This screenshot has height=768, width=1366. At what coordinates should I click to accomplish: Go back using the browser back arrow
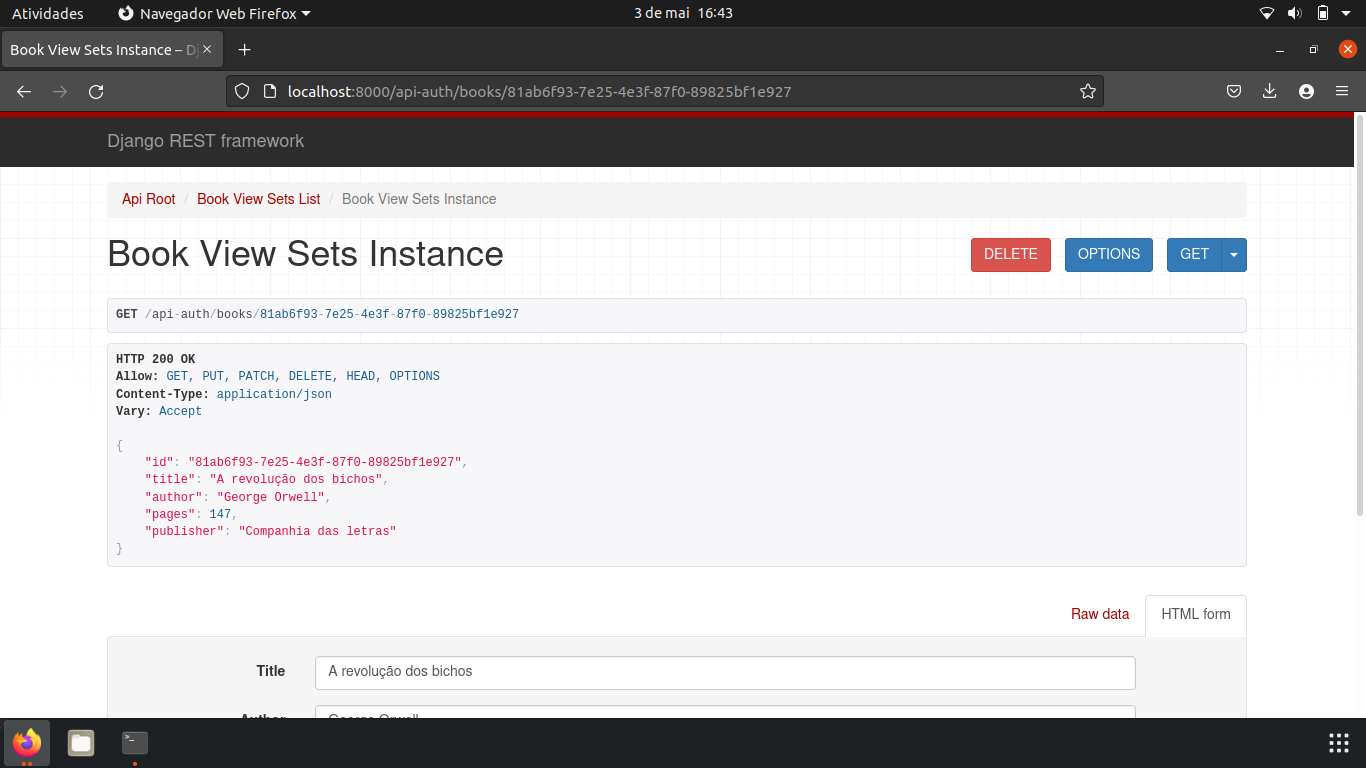[x=23, y=91]
